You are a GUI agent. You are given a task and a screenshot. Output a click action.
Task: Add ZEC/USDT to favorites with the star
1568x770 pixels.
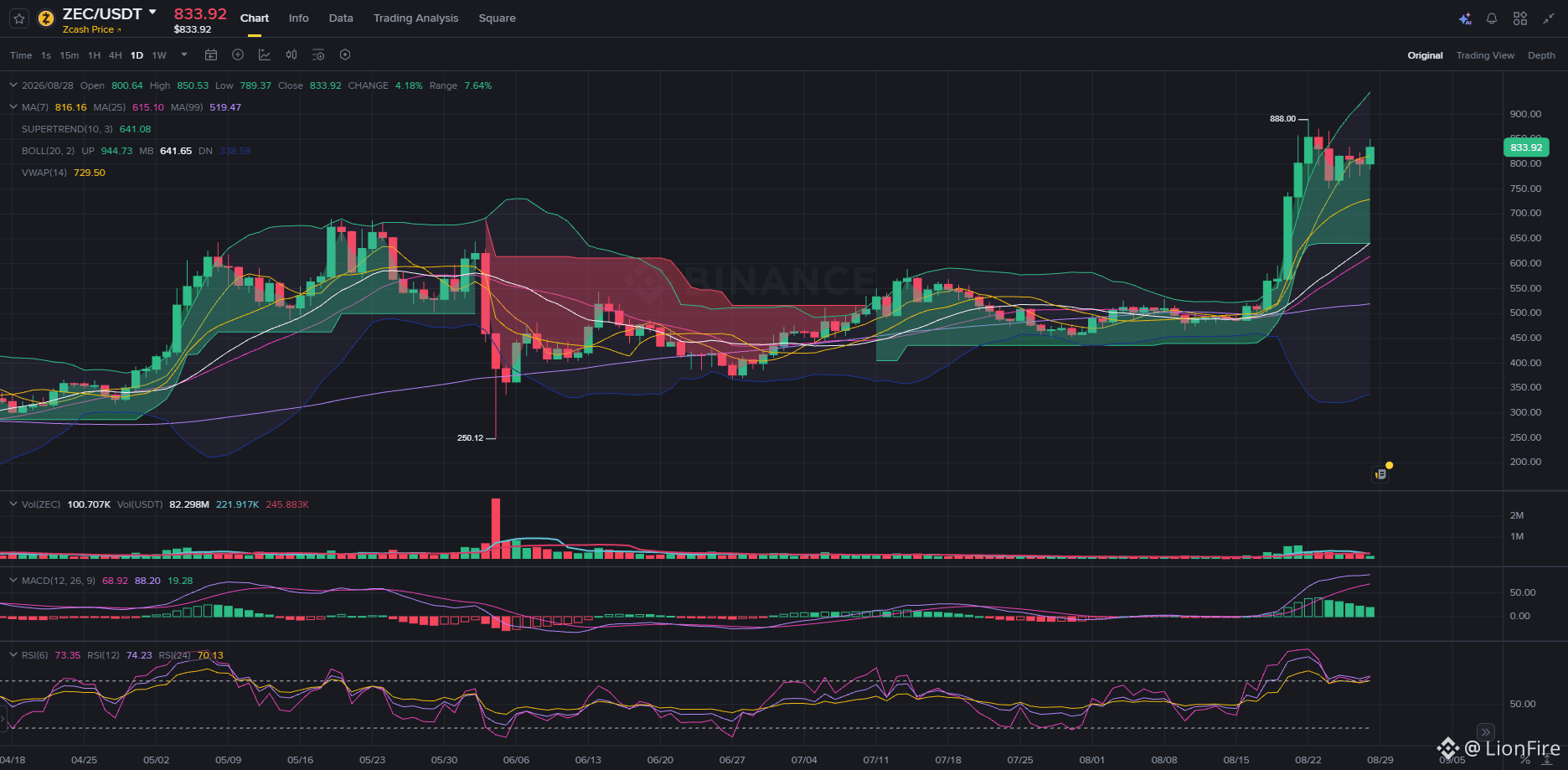coord(19,18)
